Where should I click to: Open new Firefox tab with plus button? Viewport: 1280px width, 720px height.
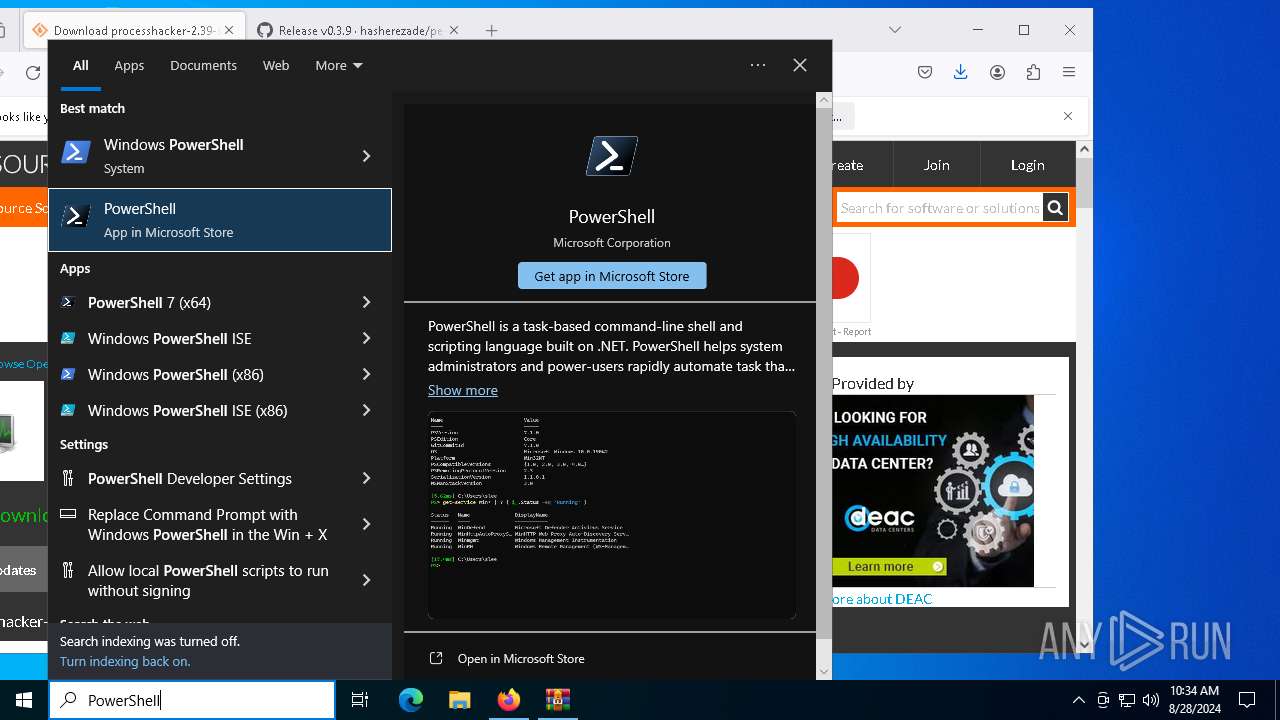(x=491, y=30)
